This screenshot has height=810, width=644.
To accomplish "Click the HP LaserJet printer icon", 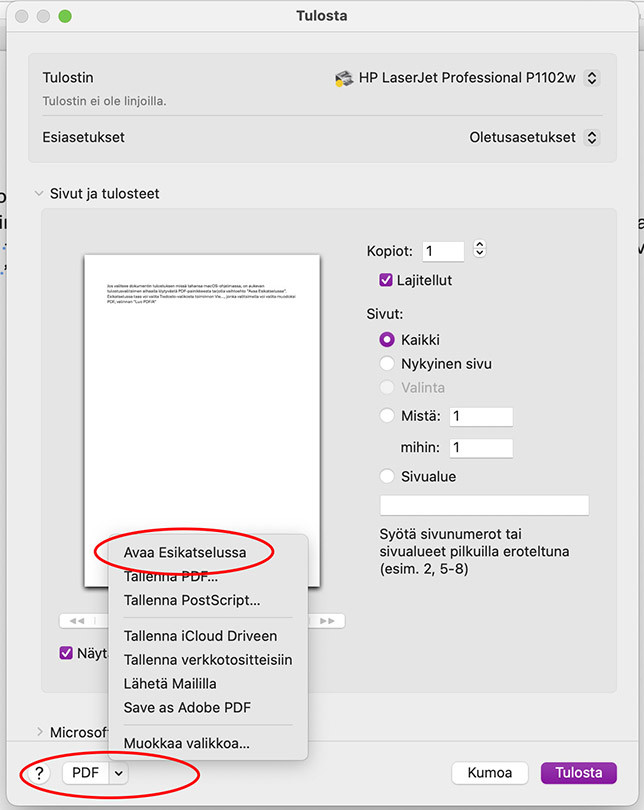I will point(344,78).
